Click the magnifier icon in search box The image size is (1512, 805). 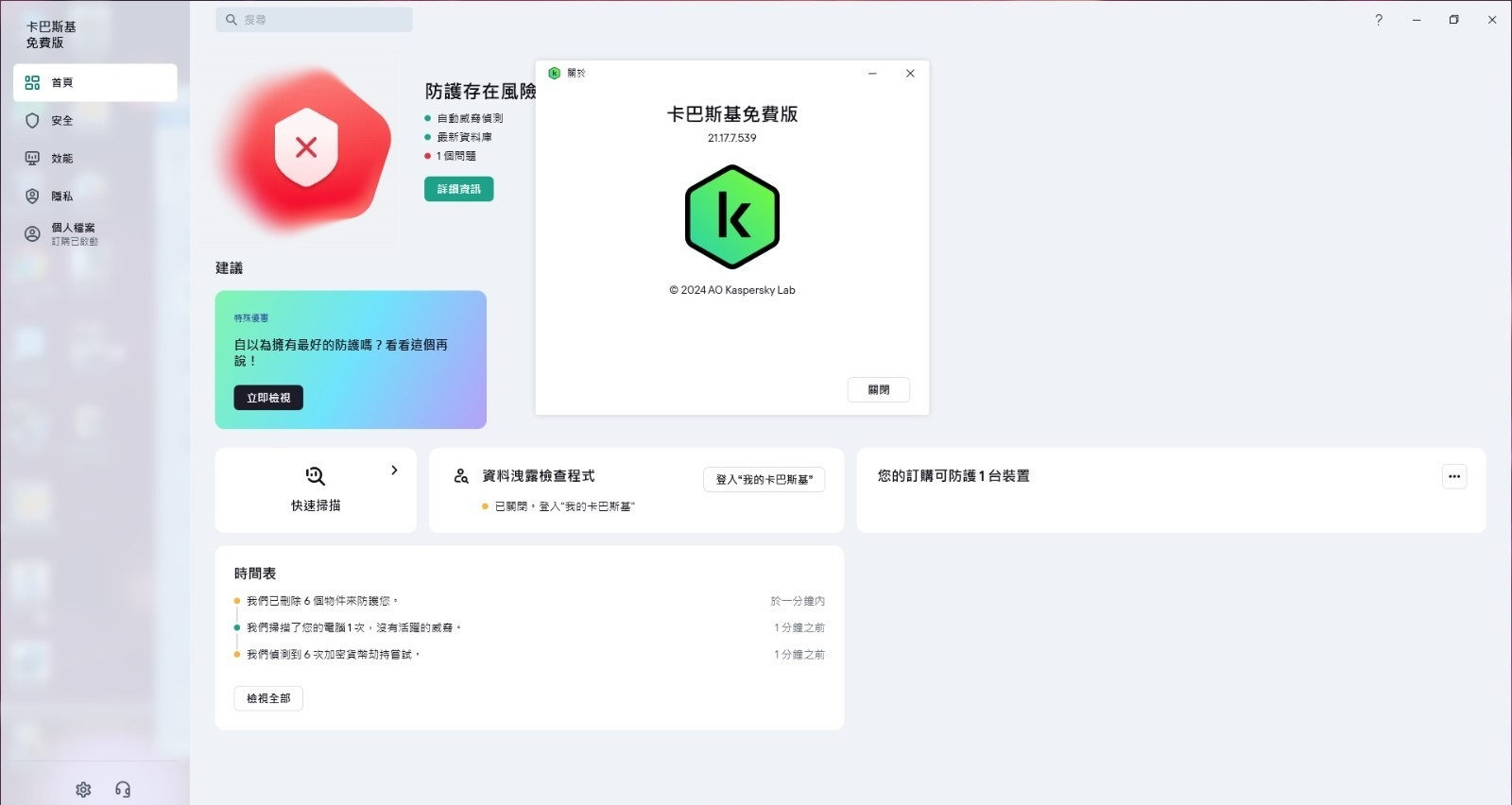click(x=232, y=20)
